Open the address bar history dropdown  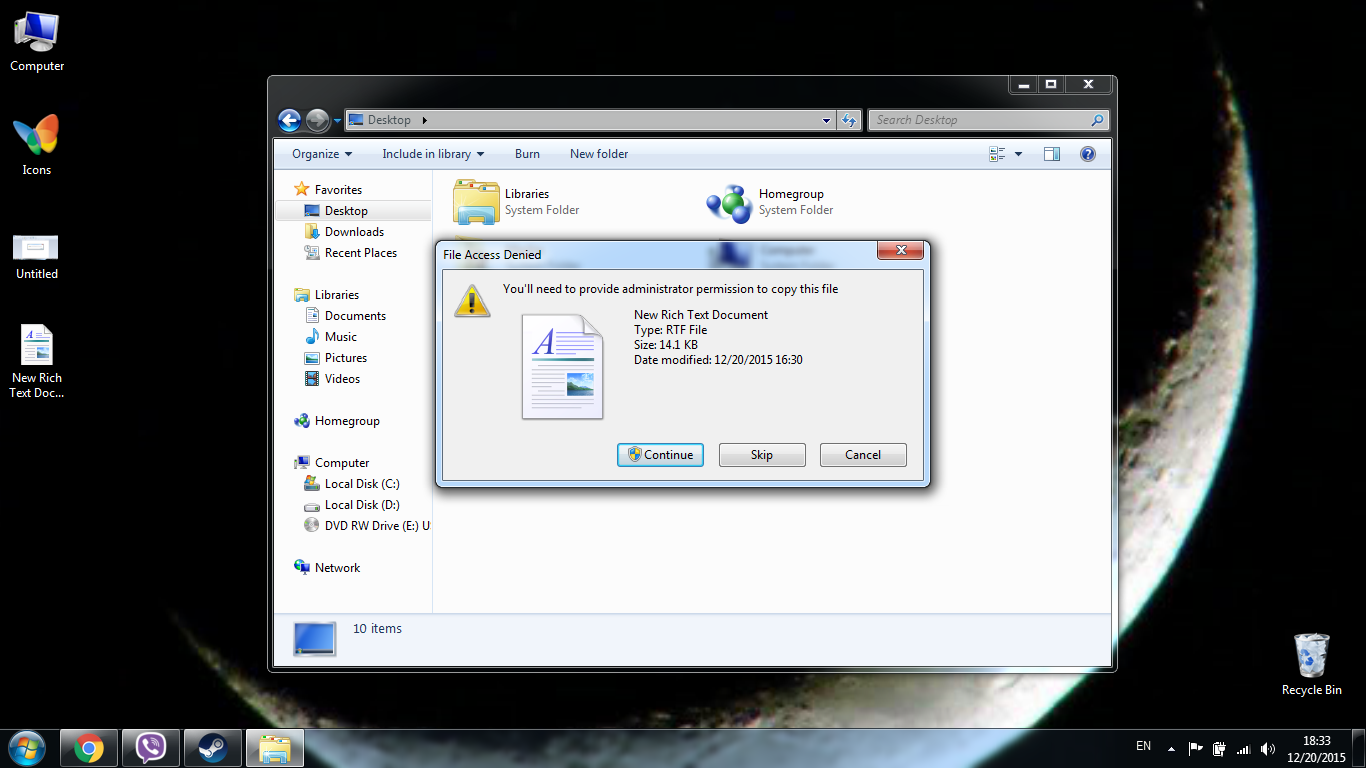coord(826,120)
